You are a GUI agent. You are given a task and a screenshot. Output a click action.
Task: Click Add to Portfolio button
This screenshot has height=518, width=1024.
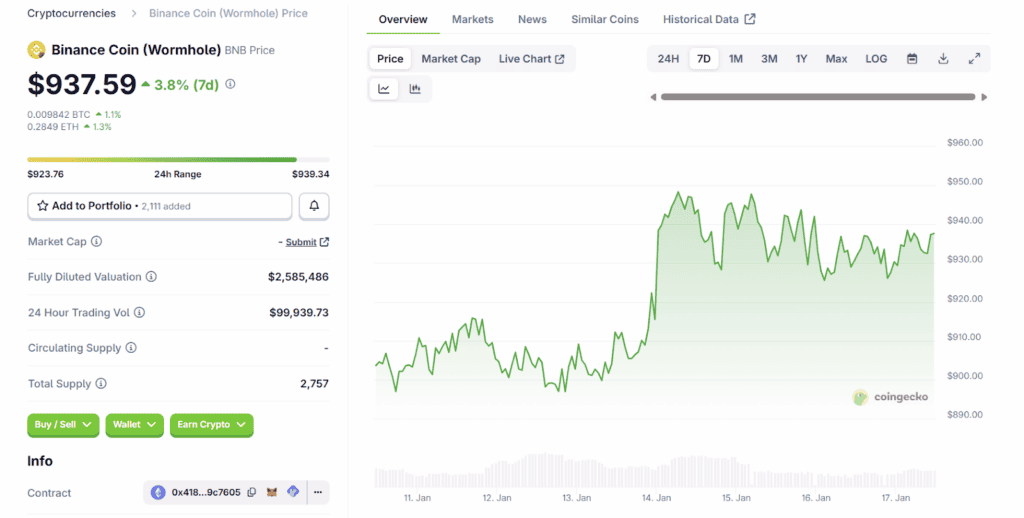point(160,206)
